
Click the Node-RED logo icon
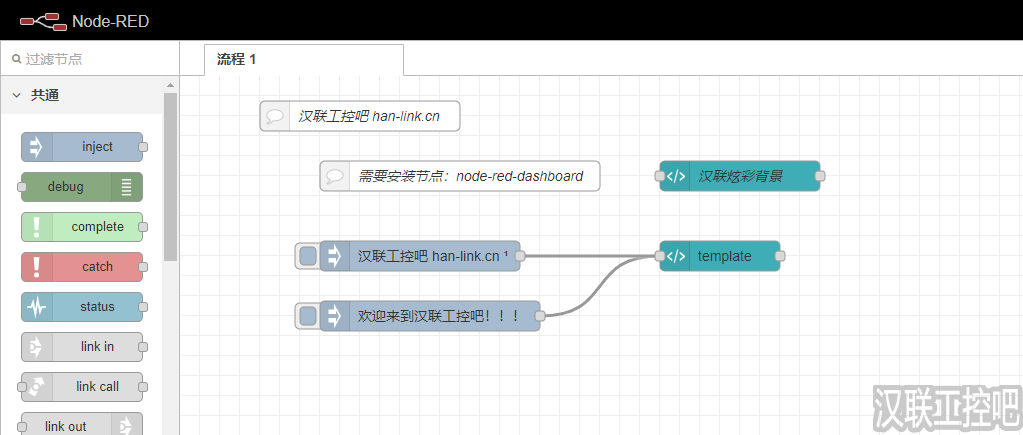[x=43, y=22]
